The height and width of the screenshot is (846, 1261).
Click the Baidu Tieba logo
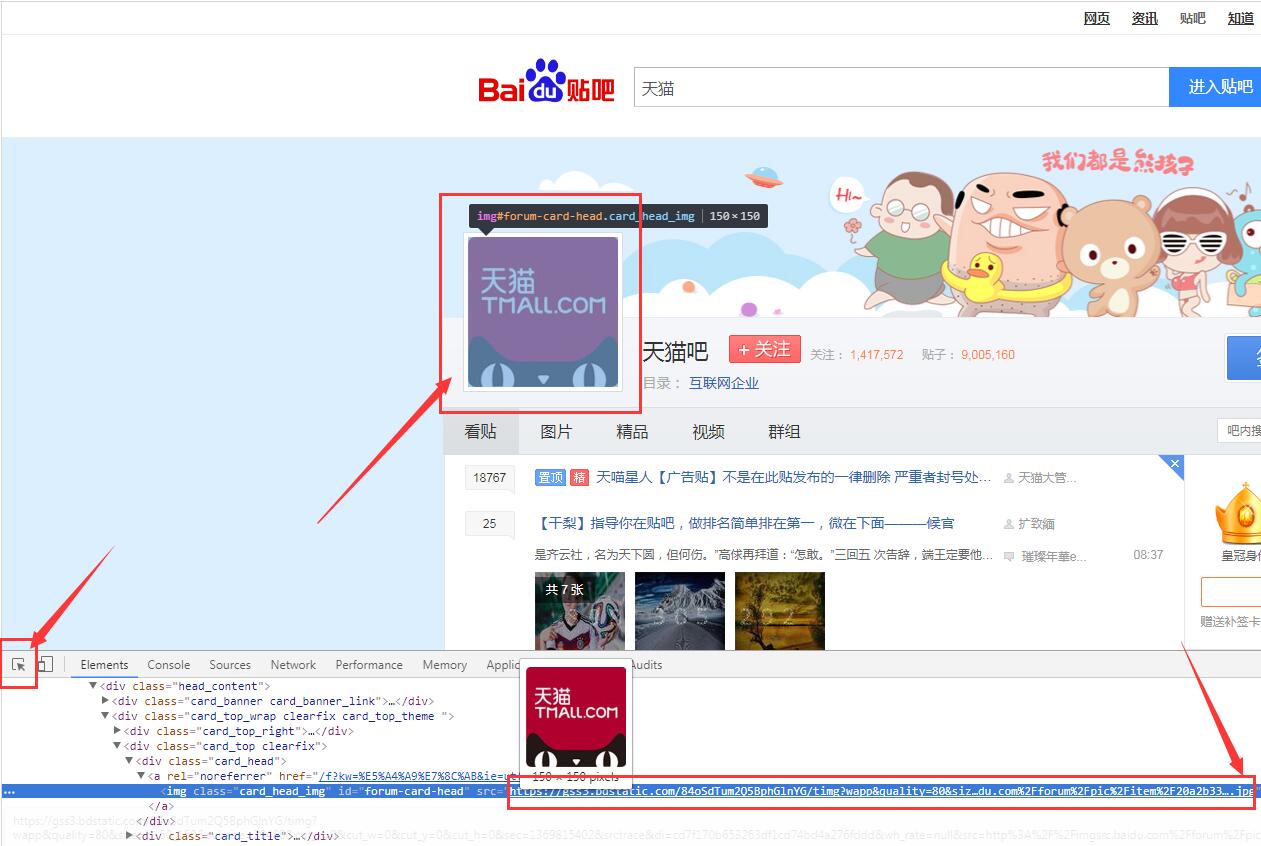pyautogui.click(x=546, y=83)
